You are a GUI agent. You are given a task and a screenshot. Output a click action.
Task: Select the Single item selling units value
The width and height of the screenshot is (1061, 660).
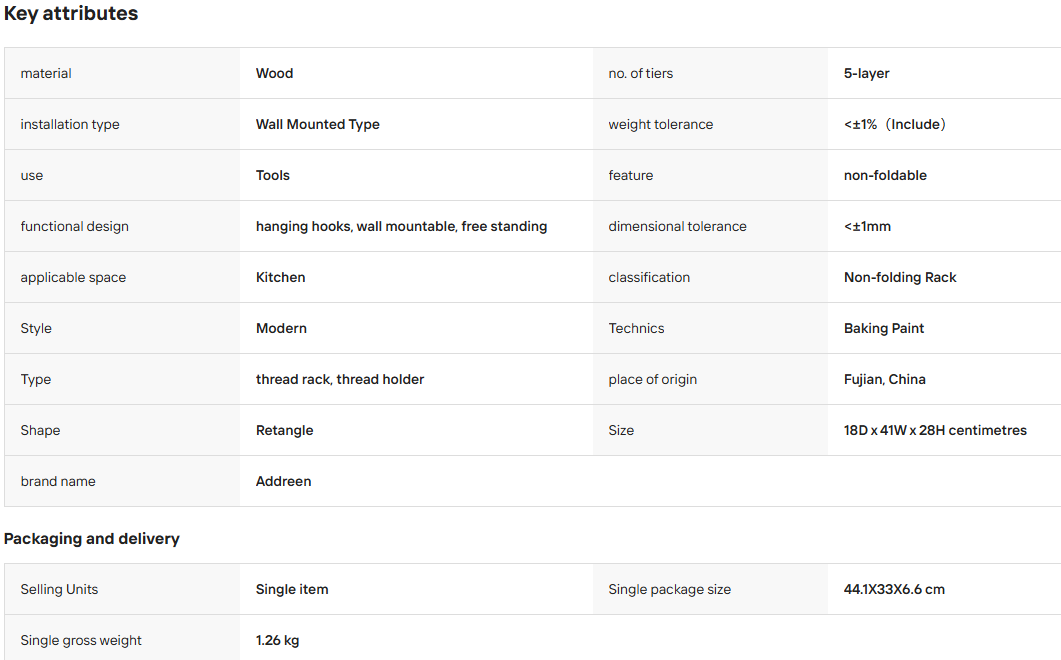click(292, 590)
